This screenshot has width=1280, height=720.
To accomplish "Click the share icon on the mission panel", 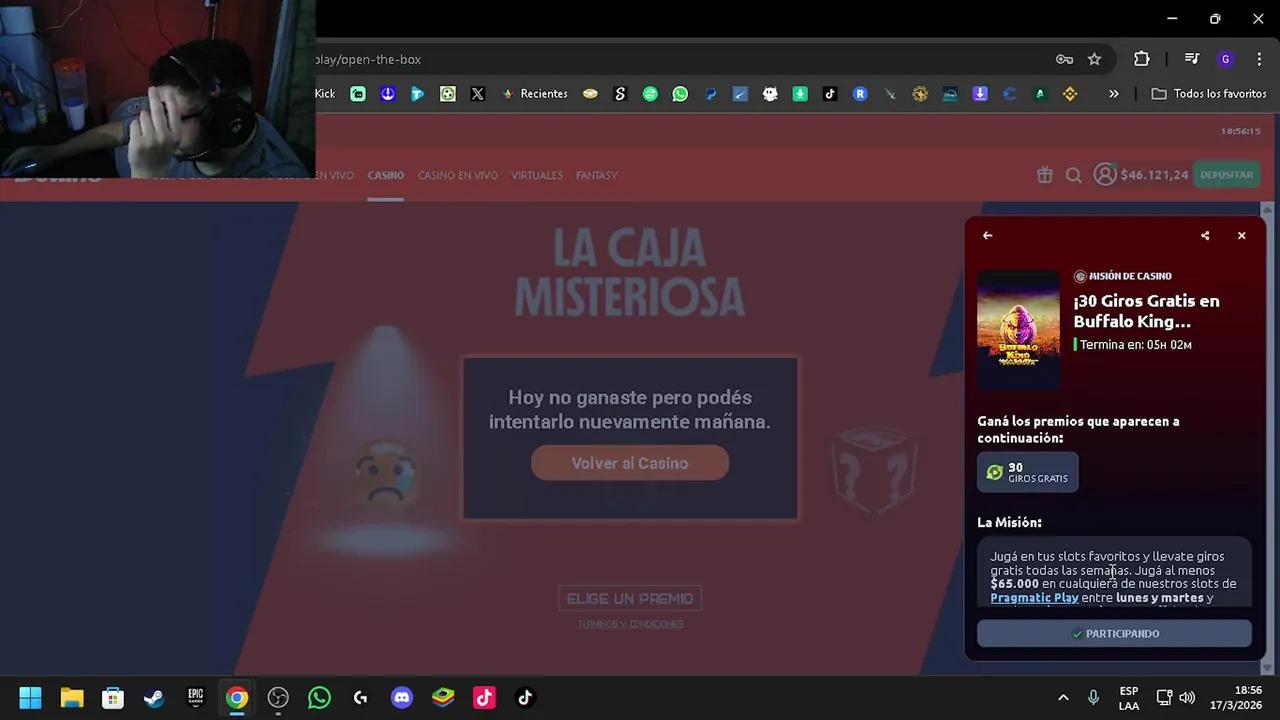I will (1204, 235).
